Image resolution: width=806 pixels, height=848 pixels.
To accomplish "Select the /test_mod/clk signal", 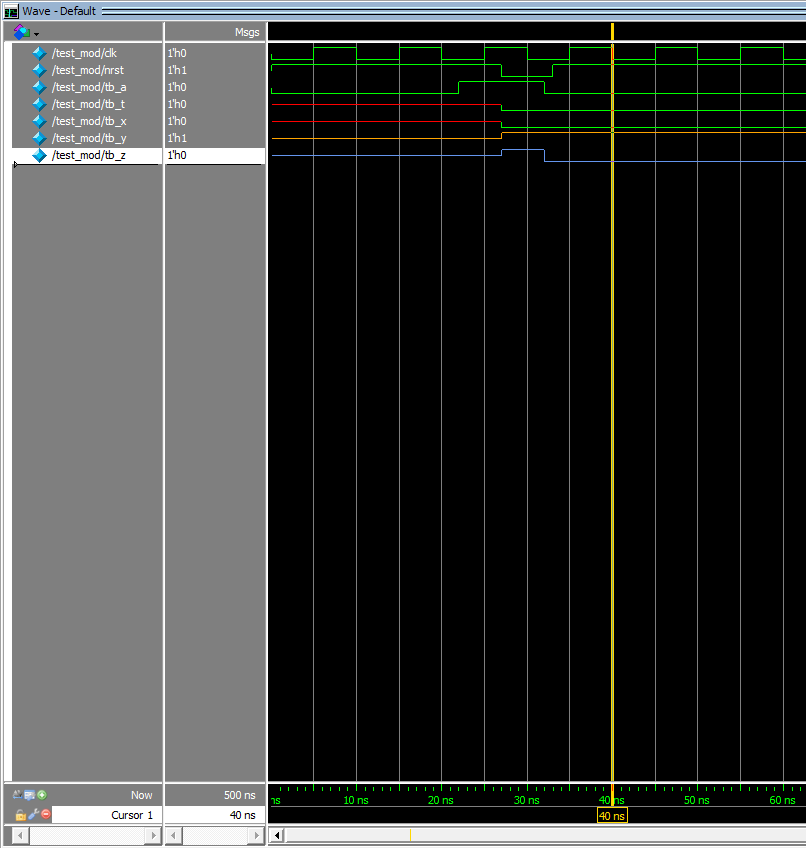I will coord(84,53).
